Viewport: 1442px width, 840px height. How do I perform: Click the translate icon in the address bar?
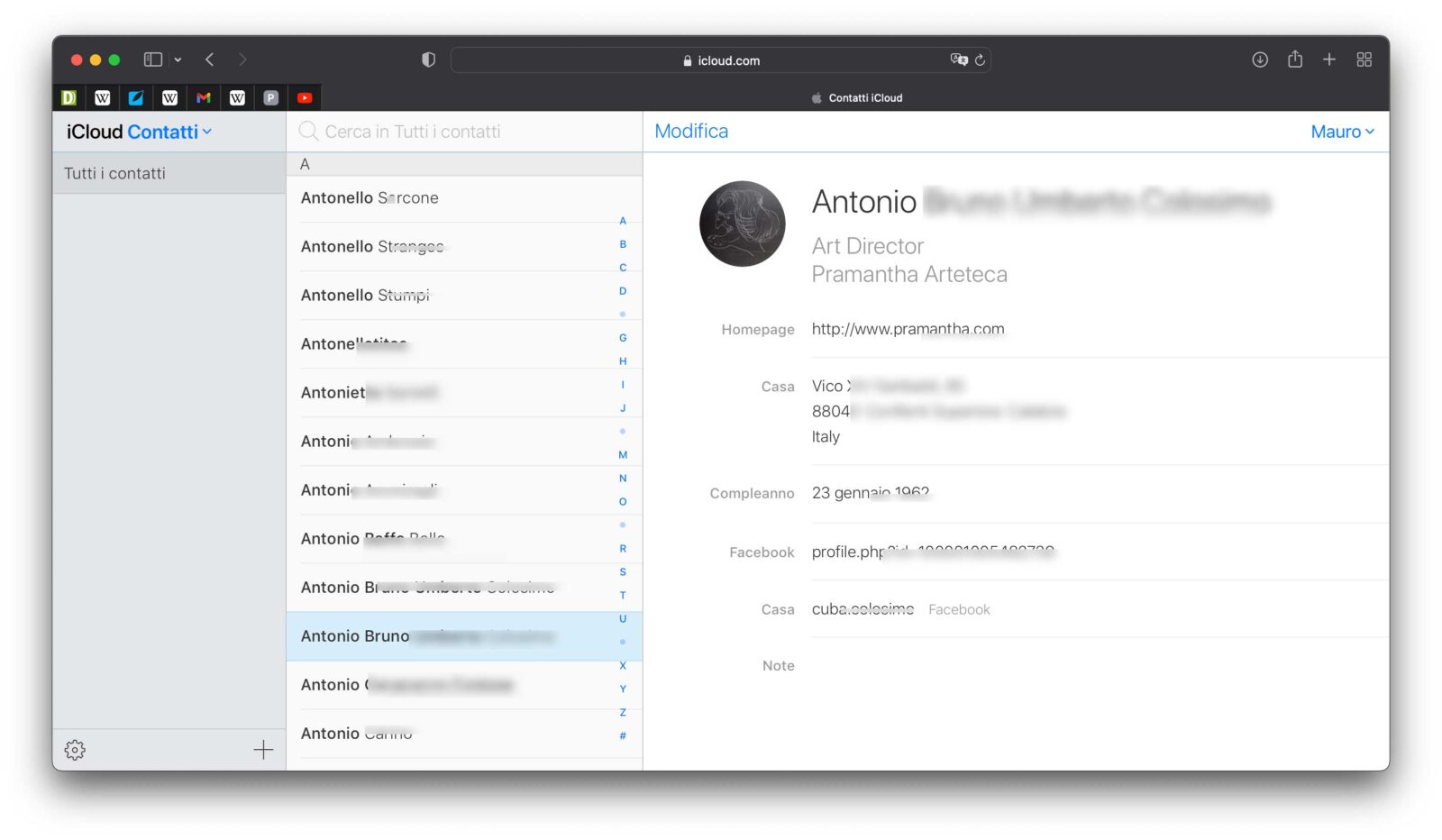[x=958, y=59]
